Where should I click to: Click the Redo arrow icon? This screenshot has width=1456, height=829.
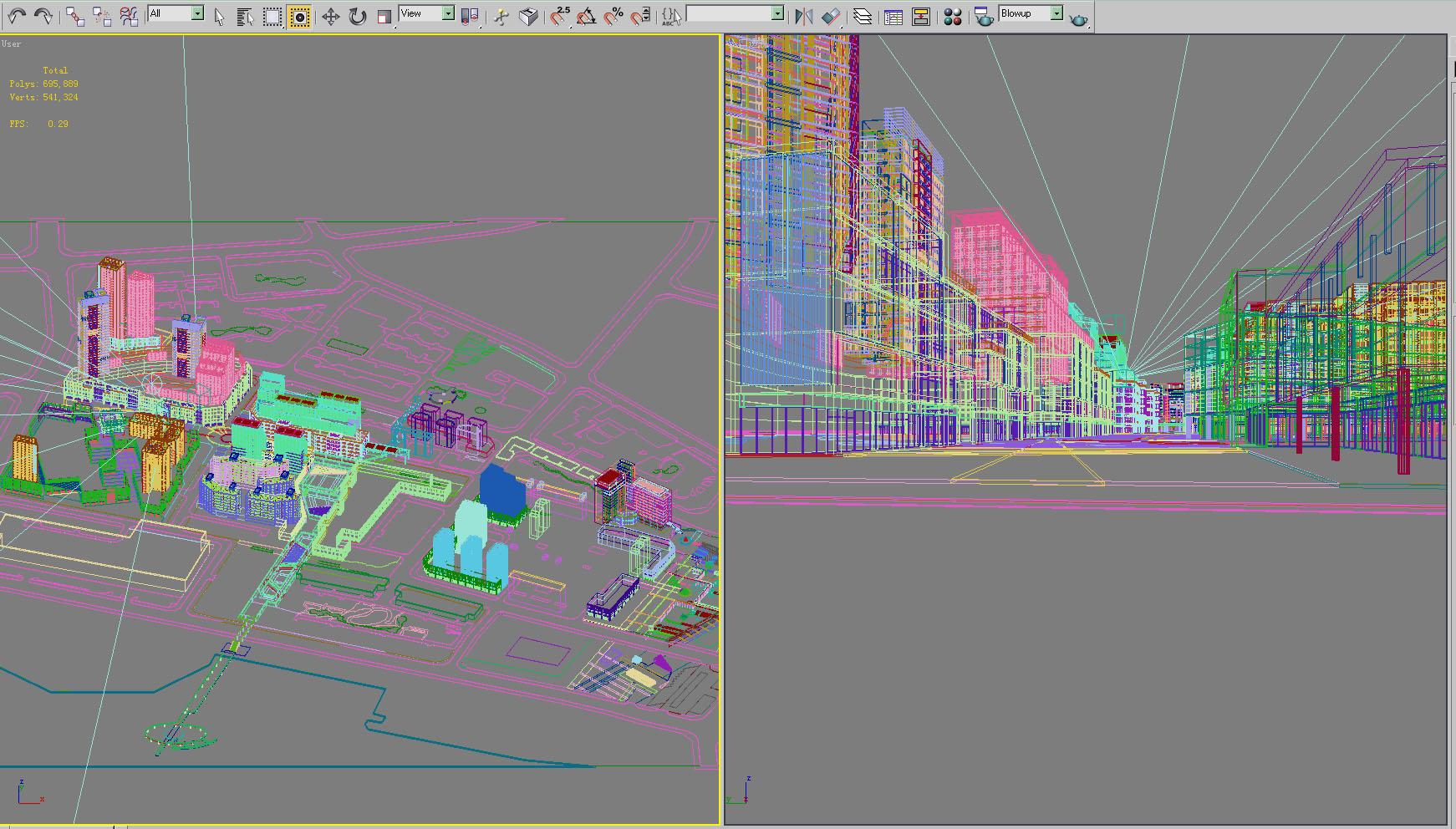pos(43,16)
